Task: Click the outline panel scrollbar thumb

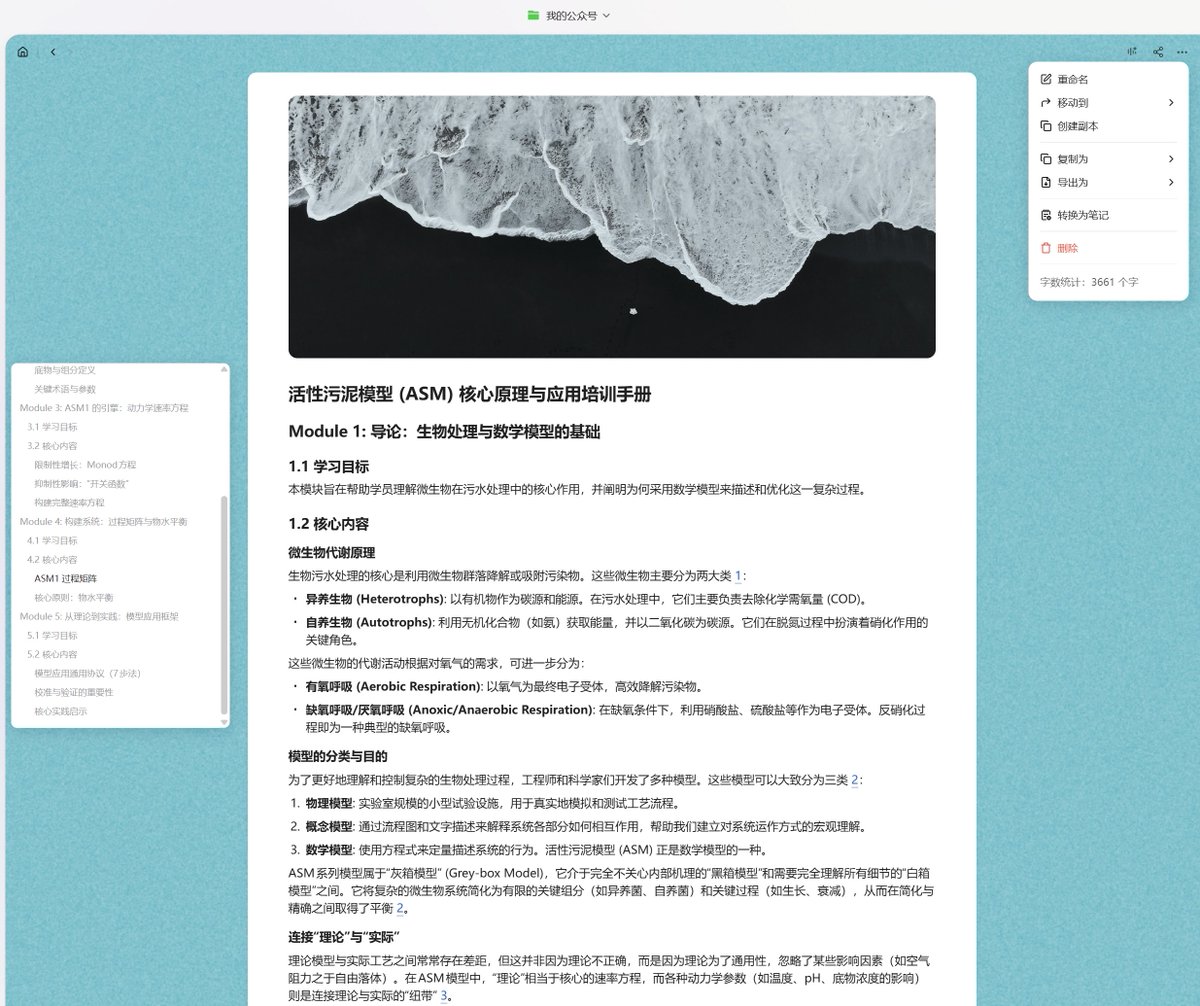Action: (224, 605)
